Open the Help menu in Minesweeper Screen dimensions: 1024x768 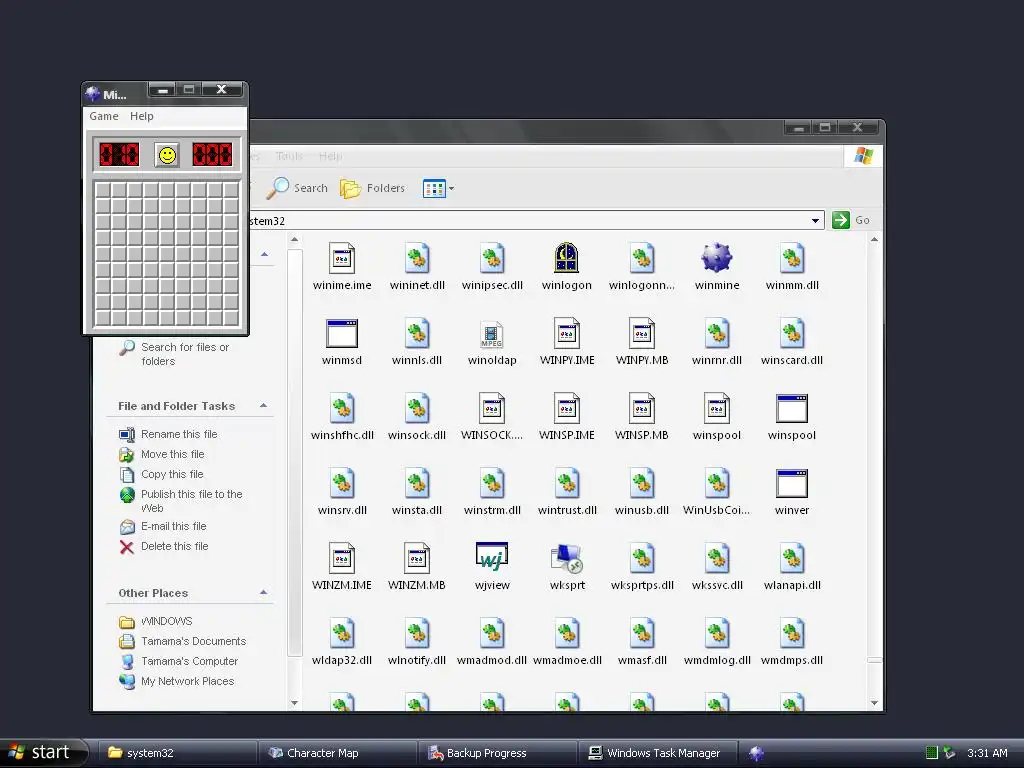[141, 116]
